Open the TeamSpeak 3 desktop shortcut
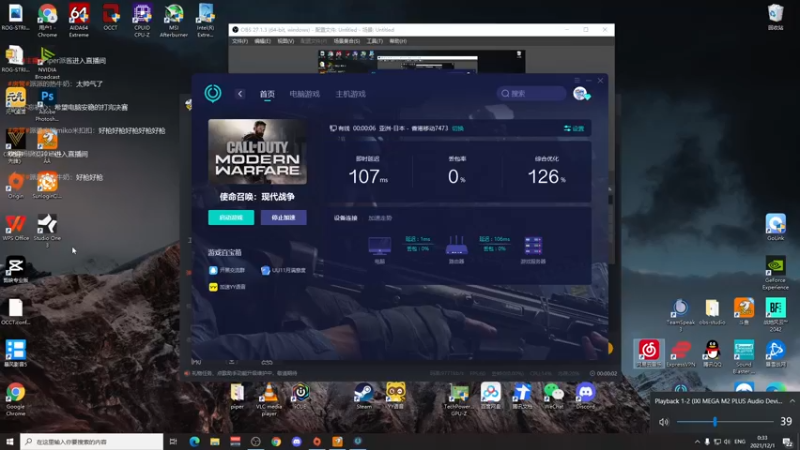Image resolution: width=800 pixels, height=450 pixels. [681, 315]
